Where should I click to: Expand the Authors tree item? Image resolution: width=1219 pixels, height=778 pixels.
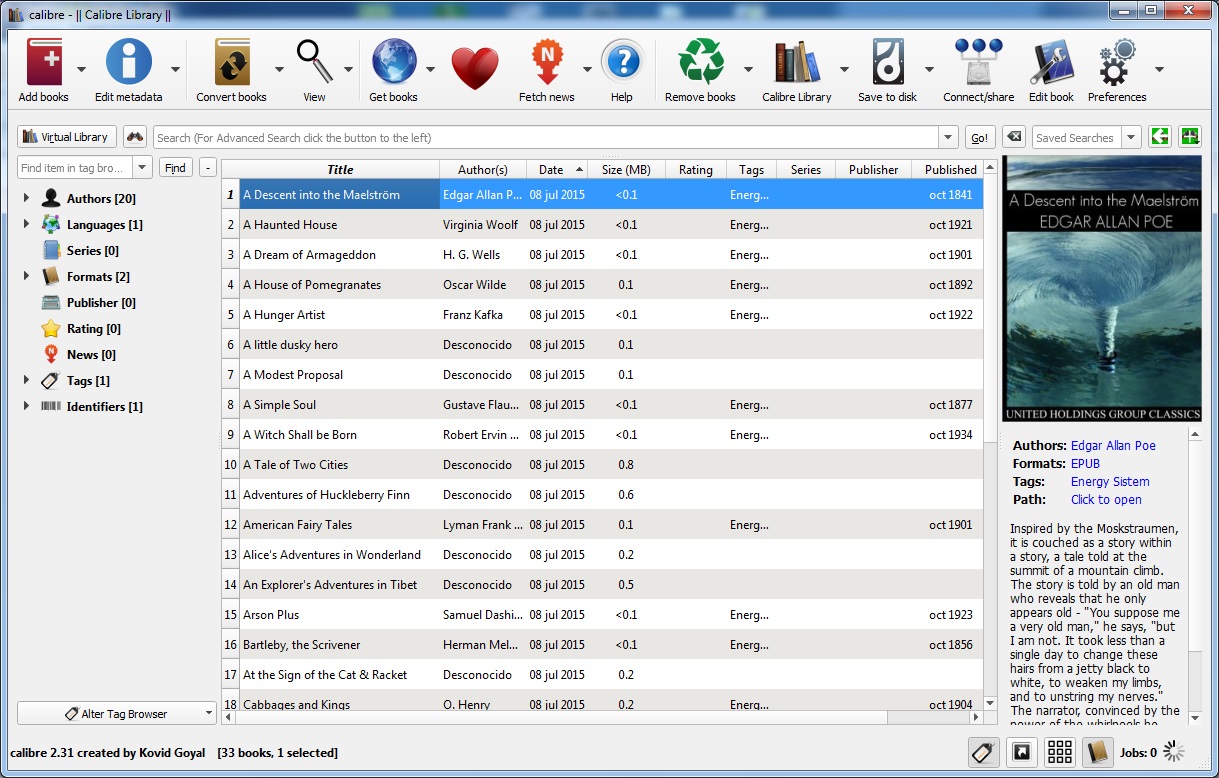pyautogui.click(x=26, y=198)
